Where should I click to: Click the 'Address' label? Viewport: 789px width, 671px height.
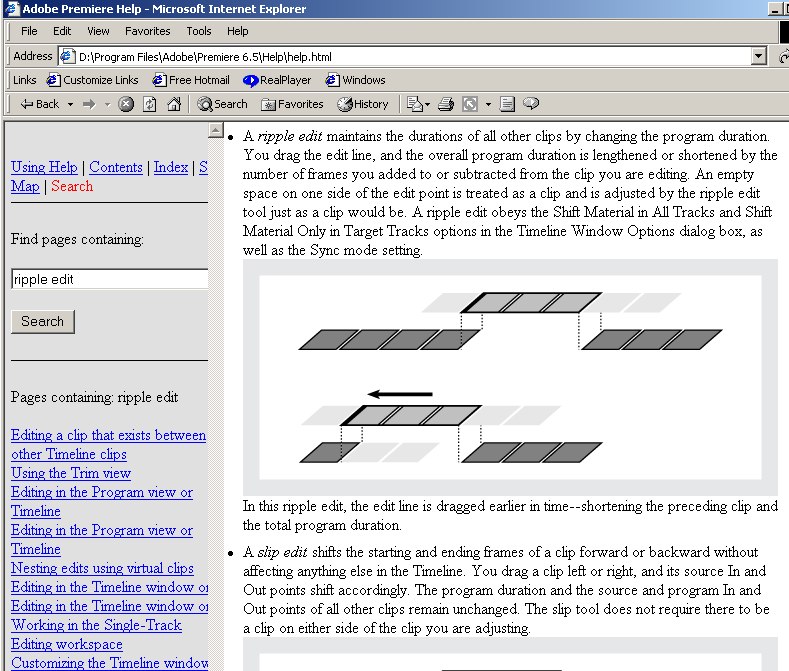pos(33,56)
